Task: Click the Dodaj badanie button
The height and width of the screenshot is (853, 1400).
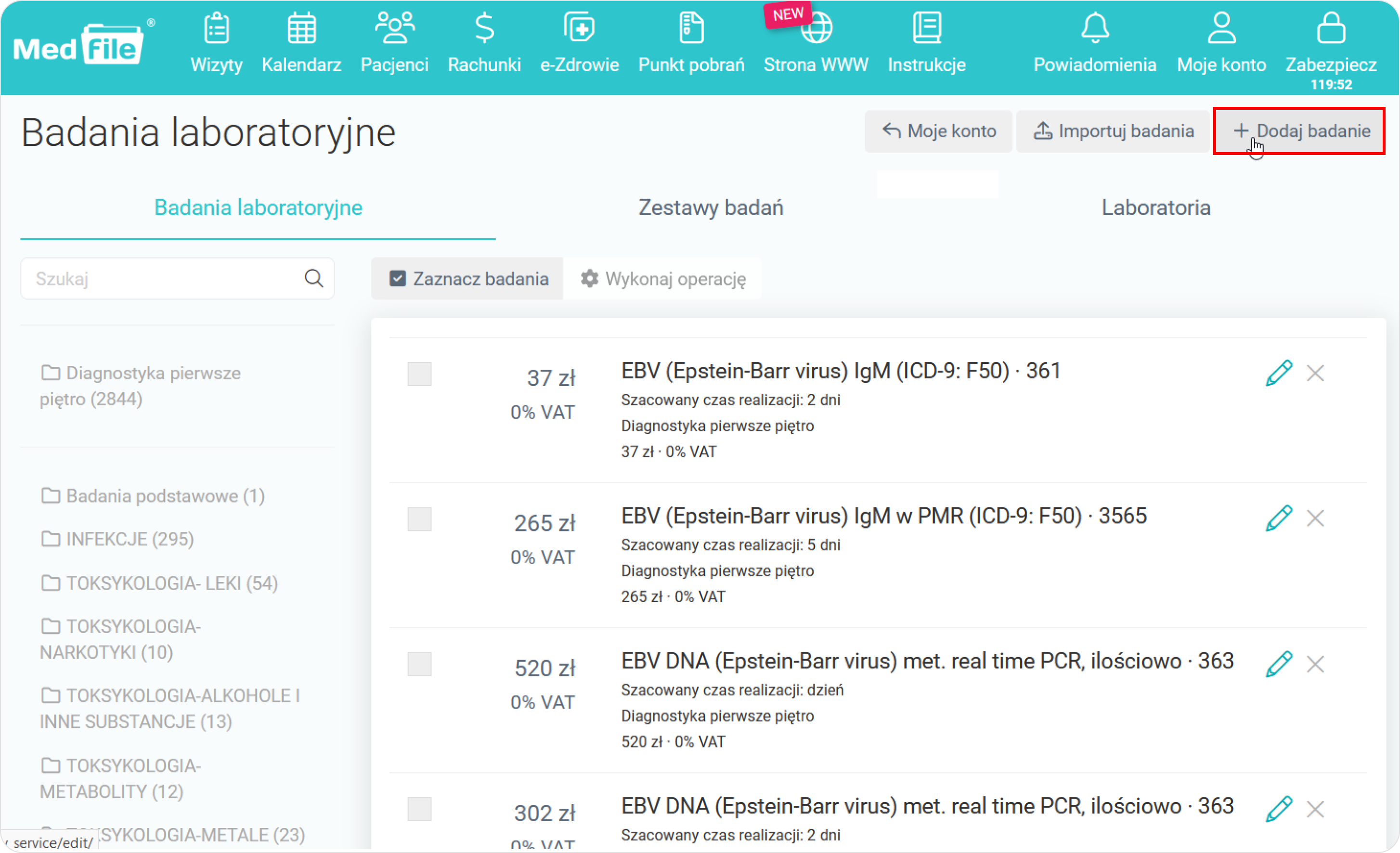Action: click(x=1299, y=131)
